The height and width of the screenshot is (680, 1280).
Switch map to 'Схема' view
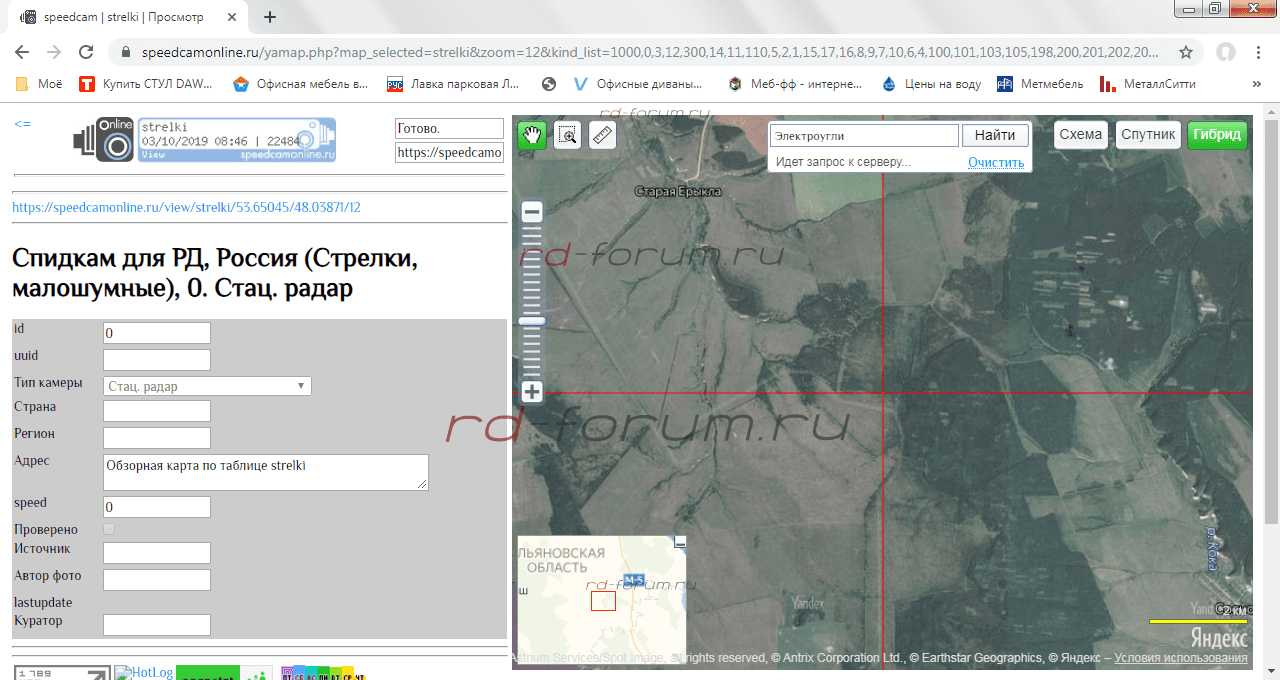(1081, 135)
